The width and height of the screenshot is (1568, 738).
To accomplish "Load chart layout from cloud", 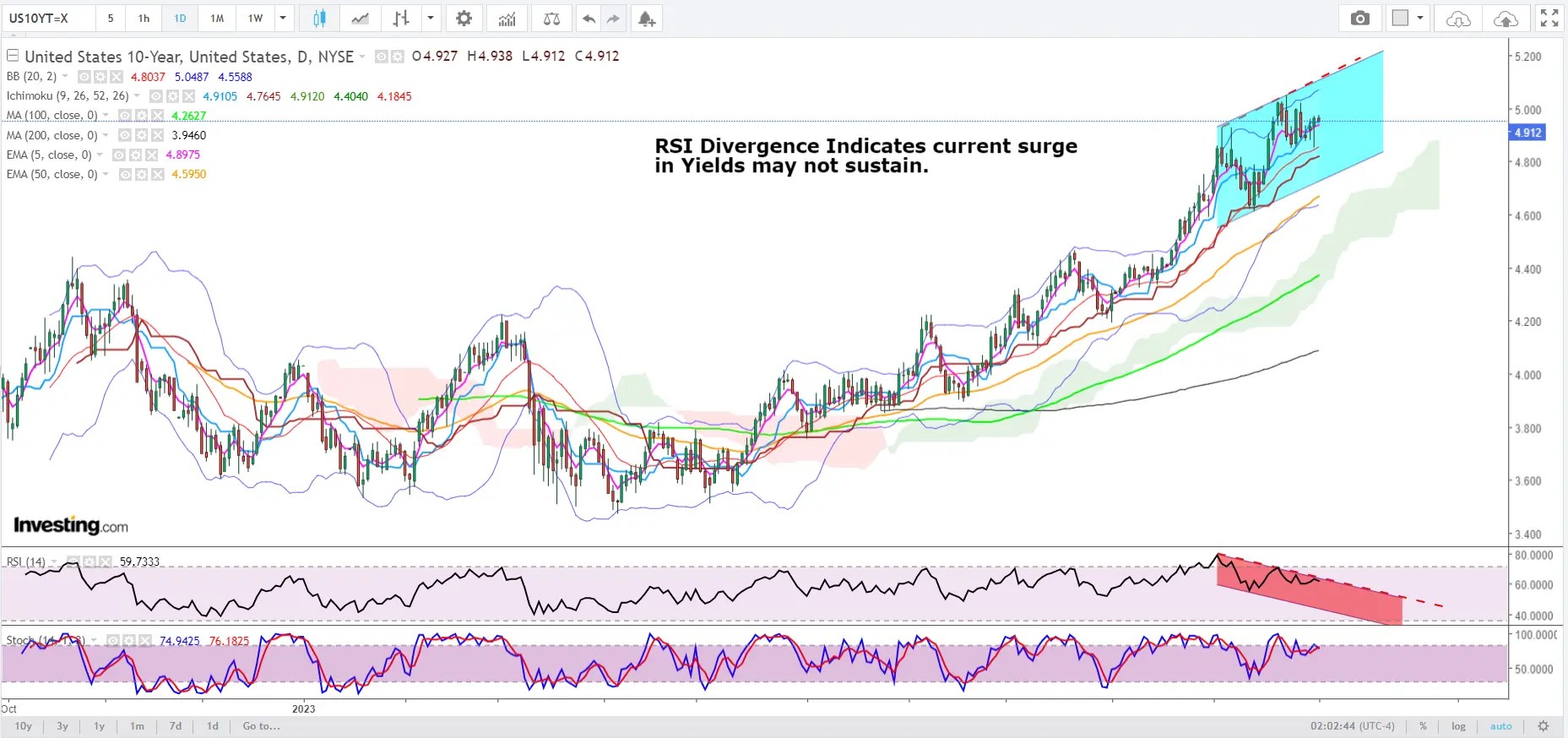I will coord(1458,19).
